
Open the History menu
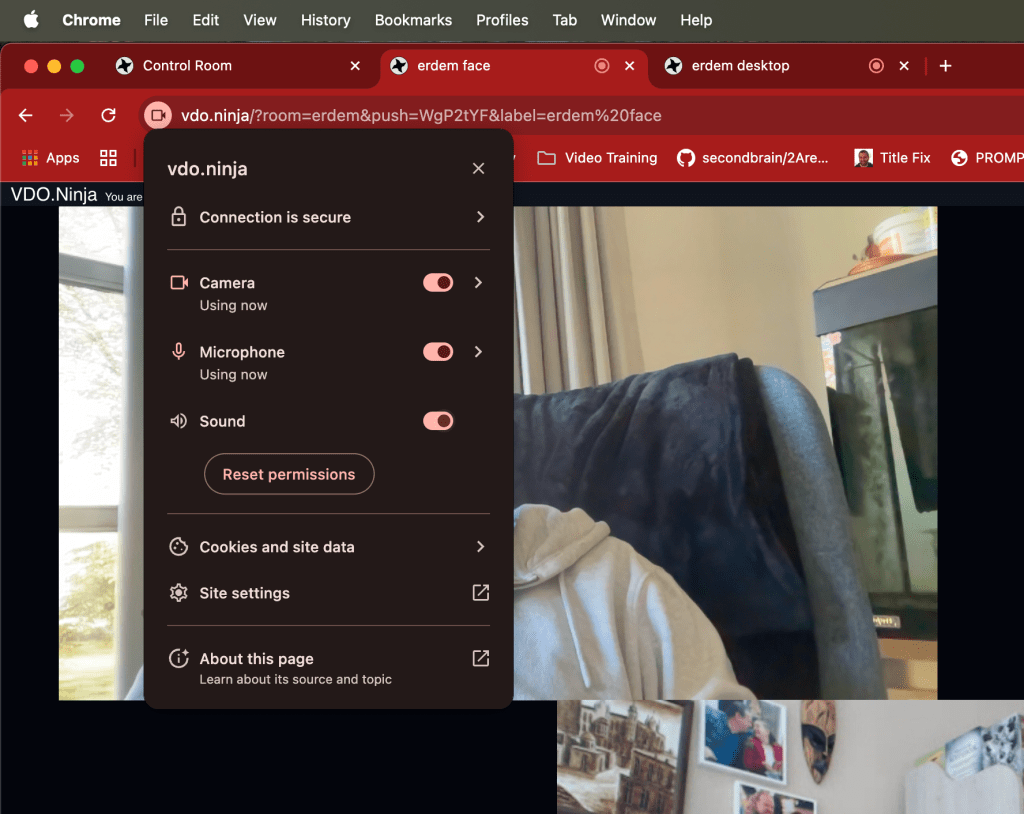[325, 20]
